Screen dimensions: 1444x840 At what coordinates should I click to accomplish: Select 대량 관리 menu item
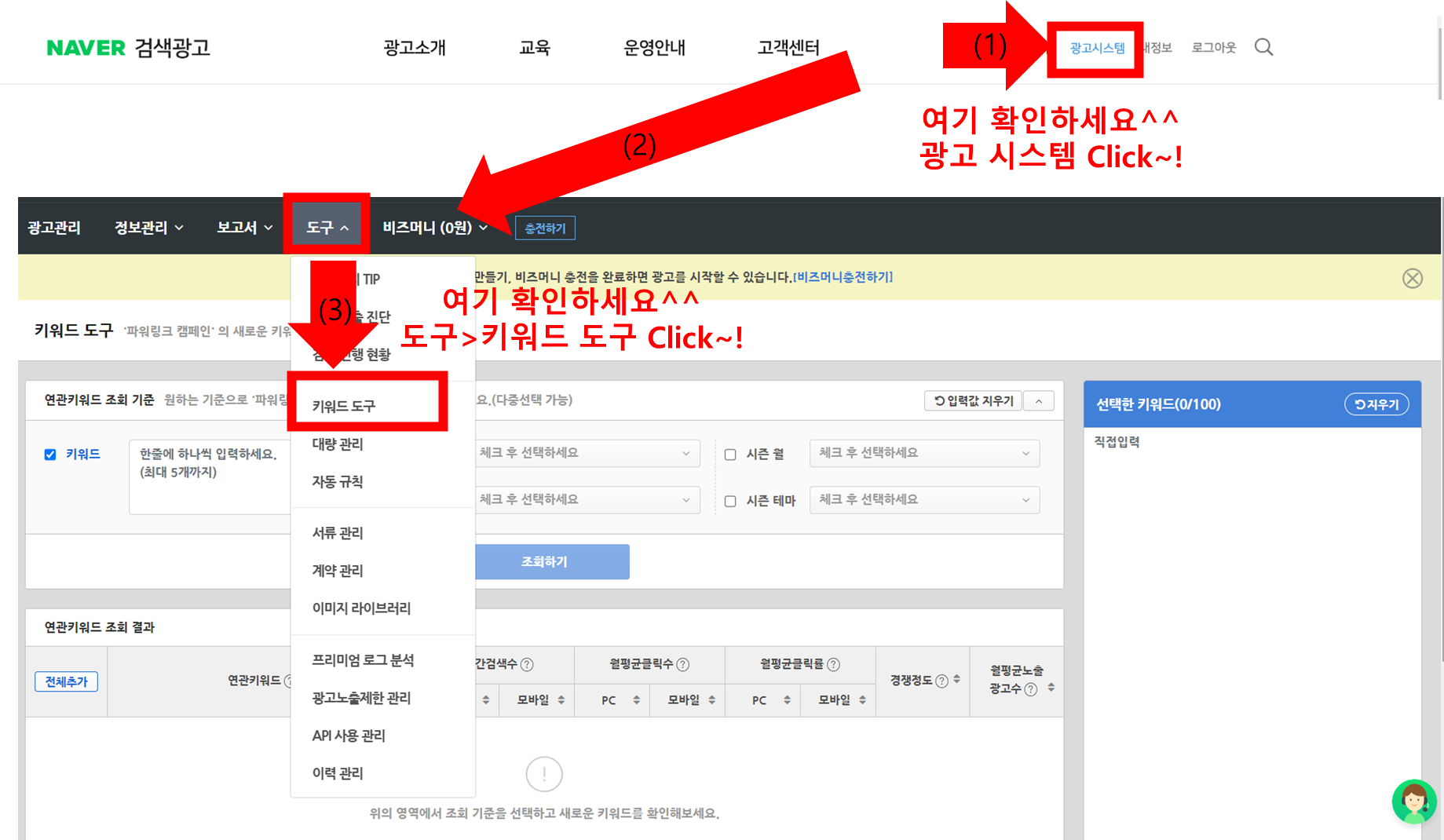[338, 444]
